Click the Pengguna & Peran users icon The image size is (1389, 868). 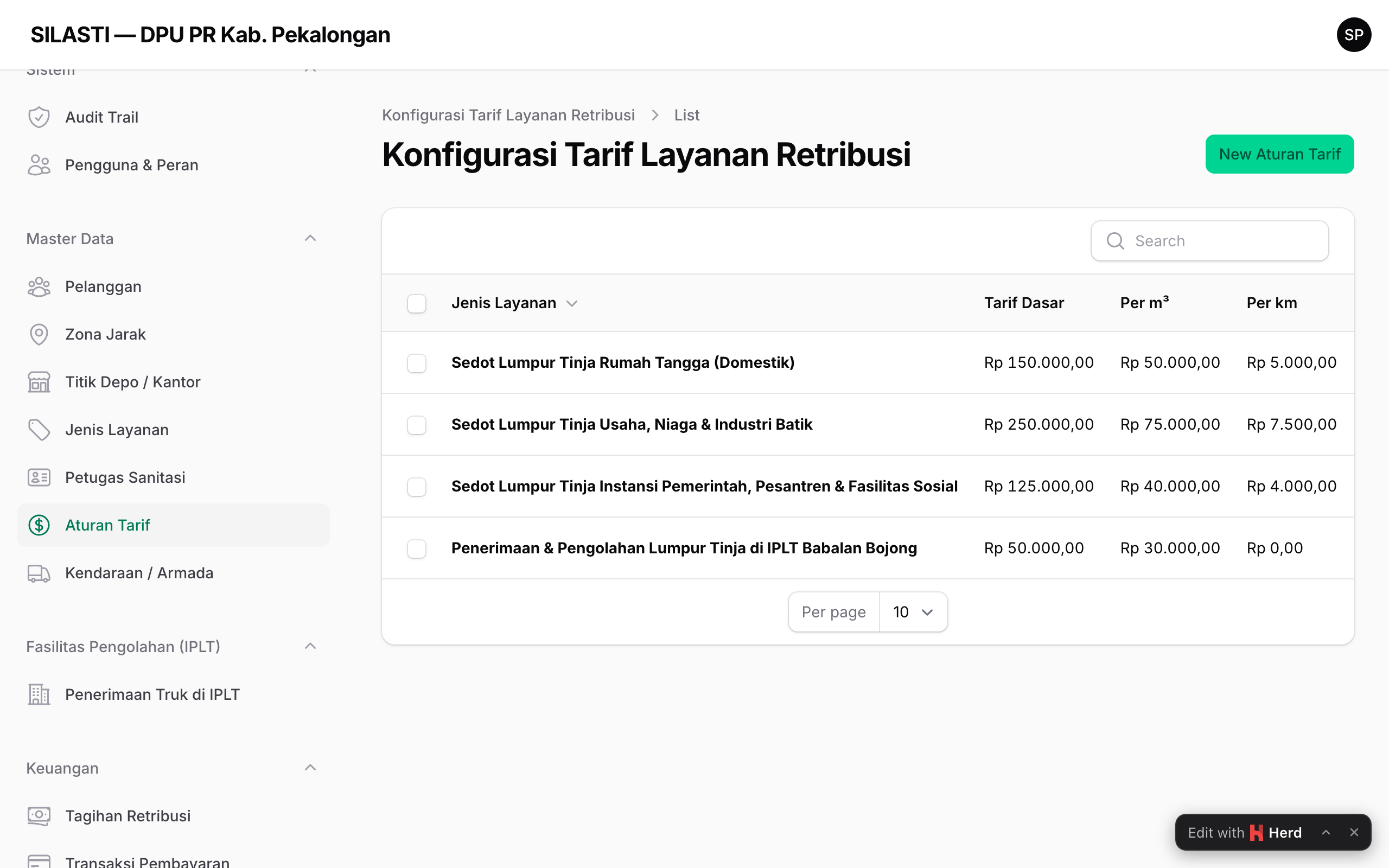tap(39, 165)
